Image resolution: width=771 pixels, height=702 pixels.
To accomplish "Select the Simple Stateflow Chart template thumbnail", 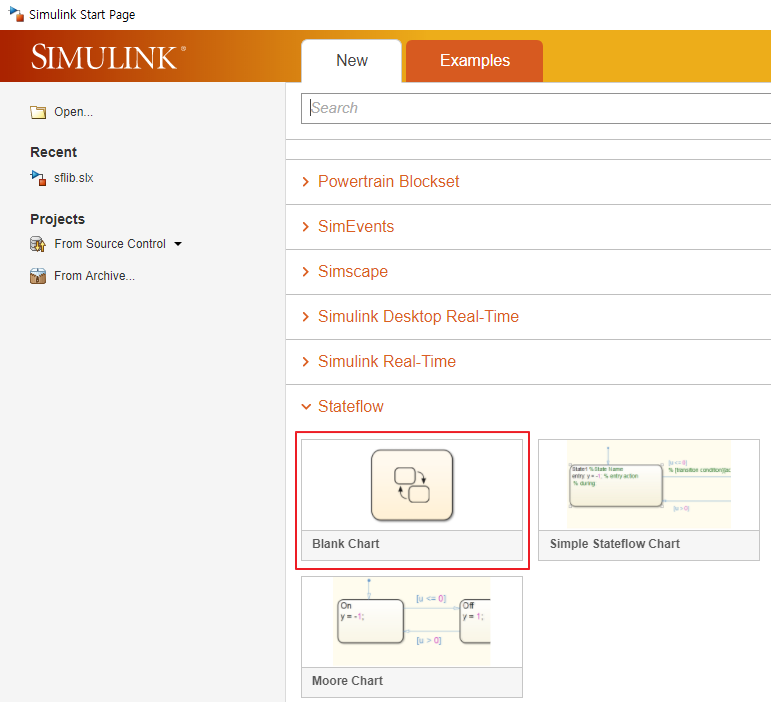I will (x=649, y=485).
